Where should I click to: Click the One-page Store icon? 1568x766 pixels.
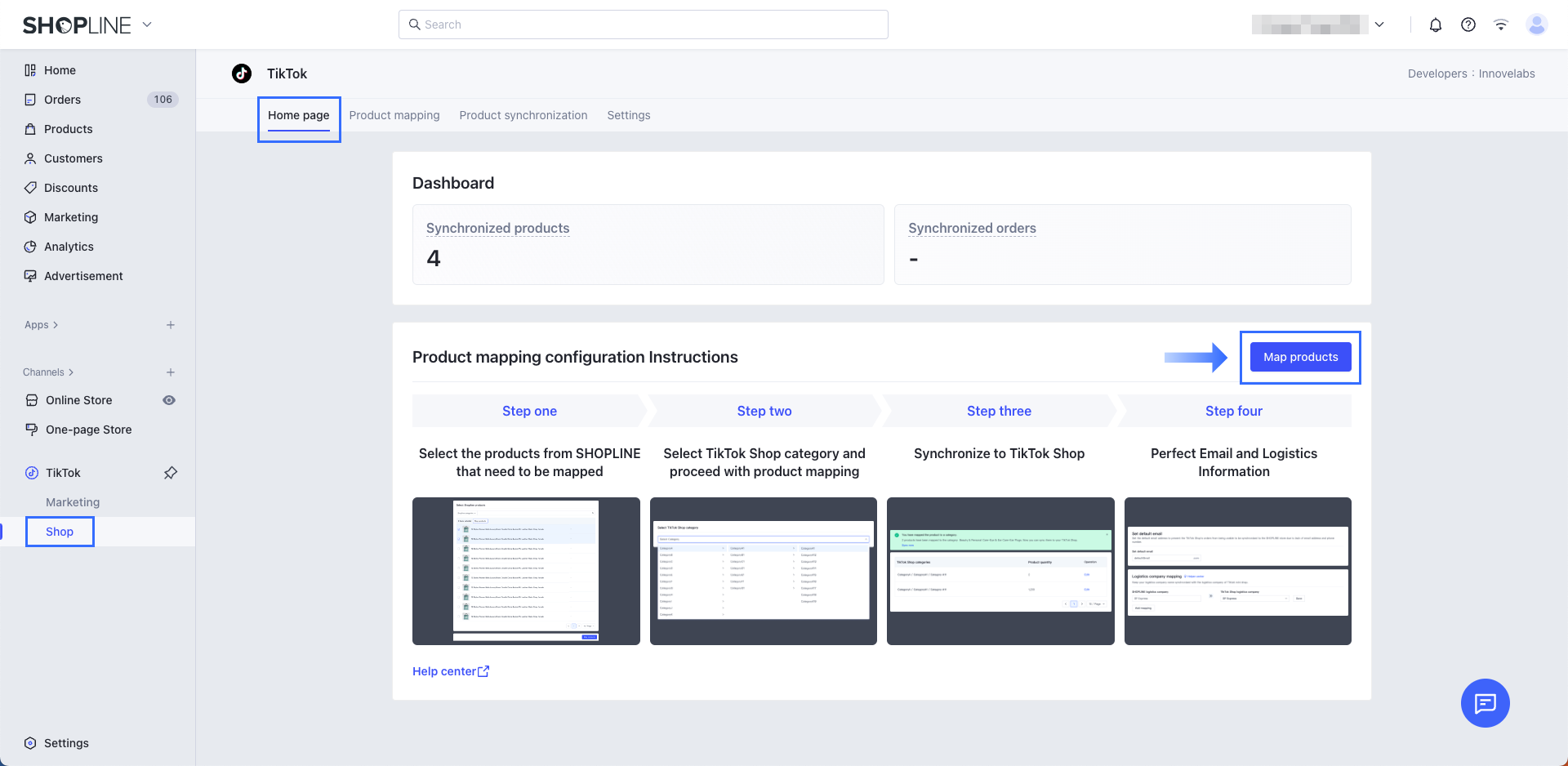32,430
